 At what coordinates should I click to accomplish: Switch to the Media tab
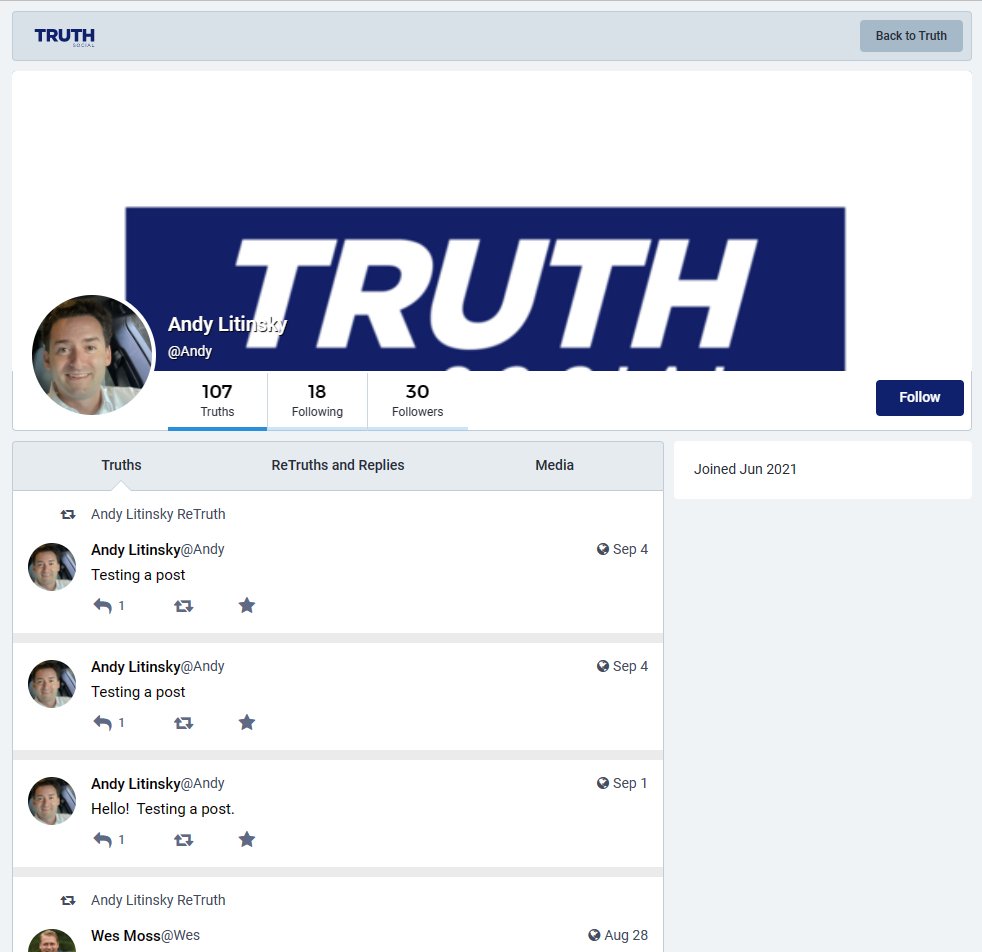(554, 465)
